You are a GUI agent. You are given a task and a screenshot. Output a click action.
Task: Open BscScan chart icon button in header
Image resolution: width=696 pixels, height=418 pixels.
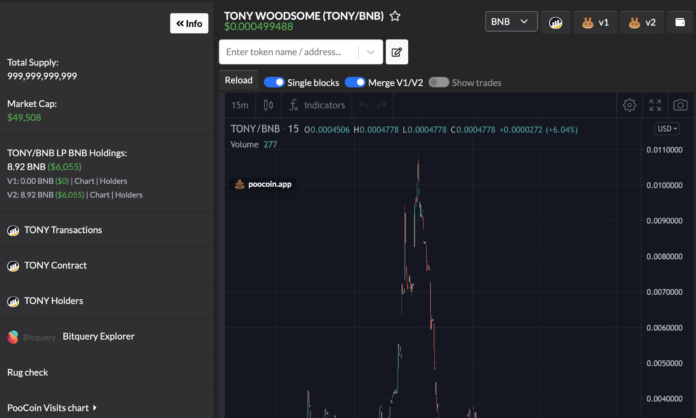(x=555, y=22)
